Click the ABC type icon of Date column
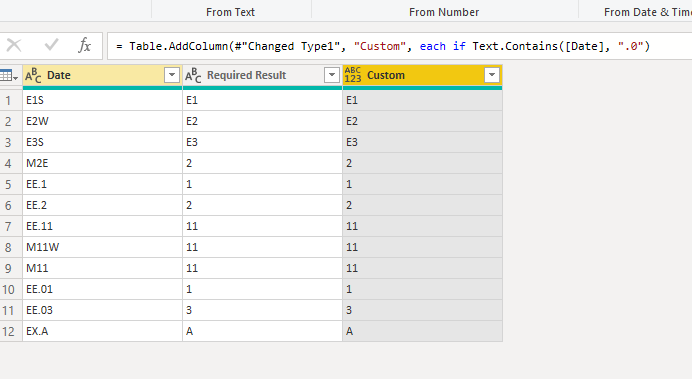 pyautogui.click(x=33, y=75)
